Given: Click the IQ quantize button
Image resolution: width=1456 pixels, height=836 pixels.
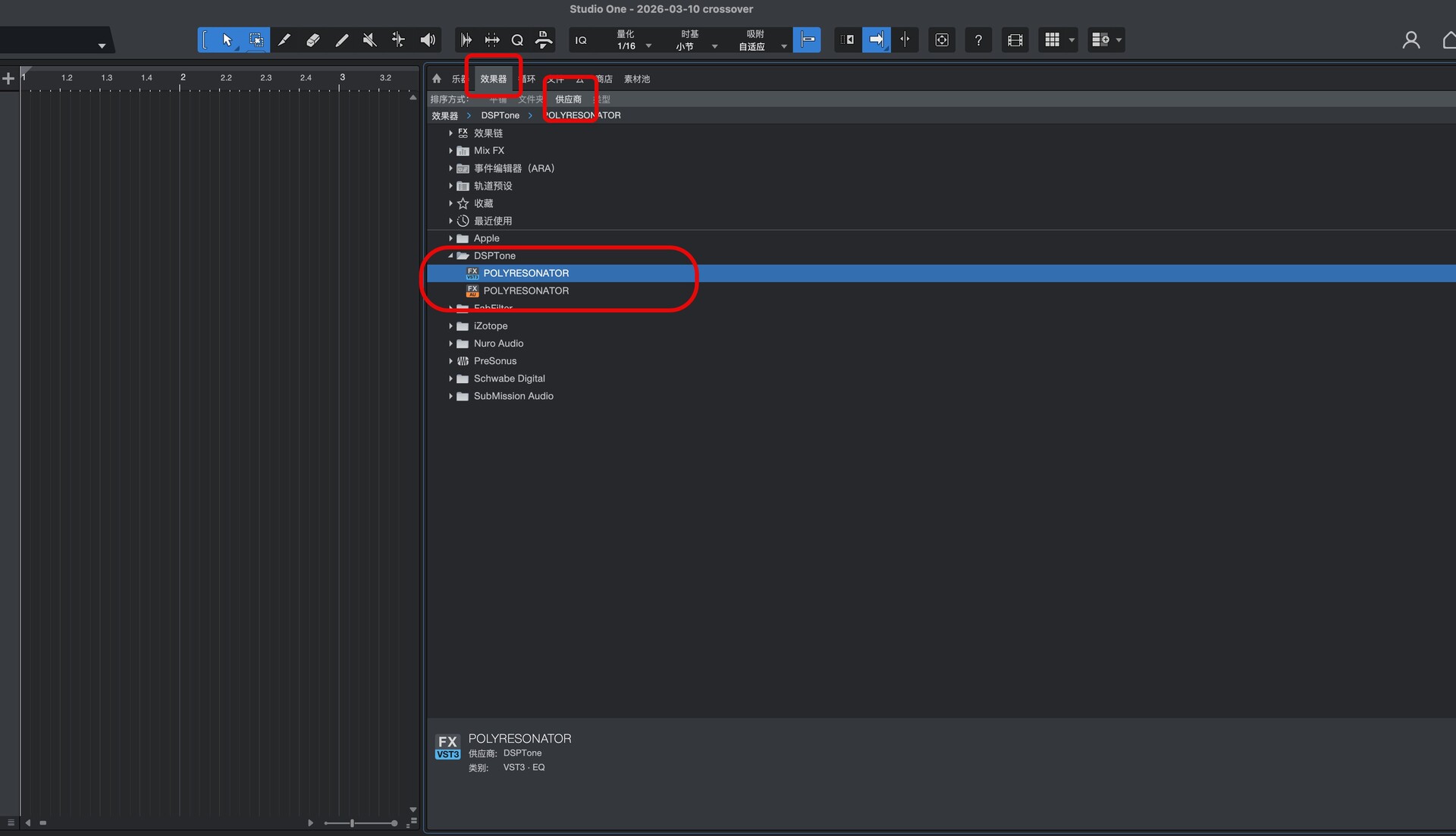Looking at the screenshot, I should coord(581,40).
